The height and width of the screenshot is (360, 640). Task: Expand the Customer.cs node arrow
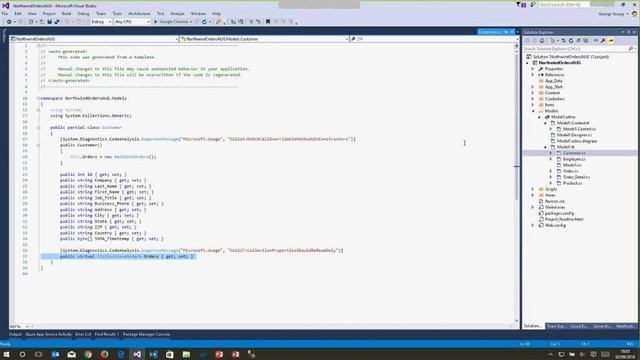pos(551,153)
